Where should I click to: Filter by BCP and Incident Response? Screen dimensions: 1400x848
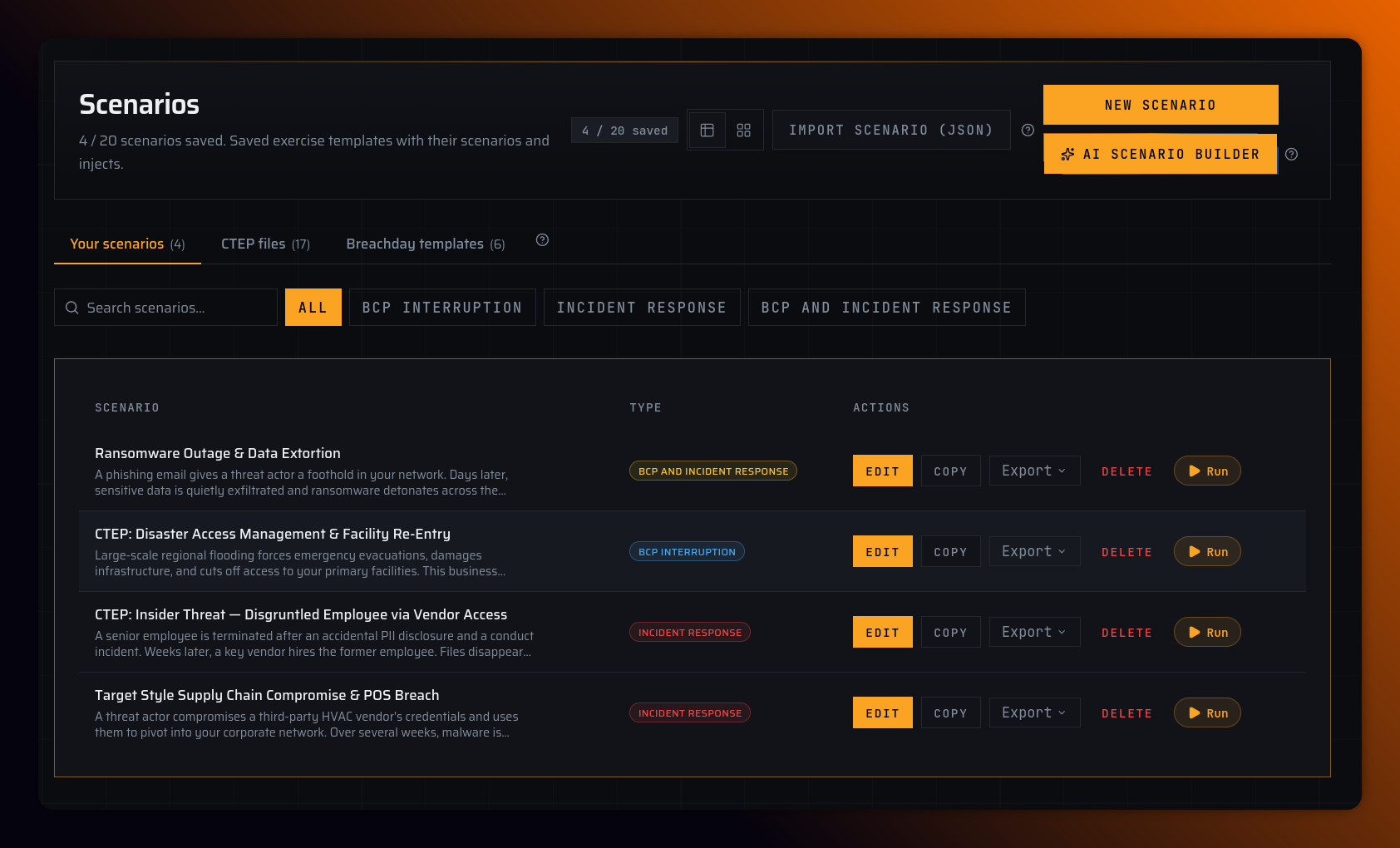[x=887, y=308]
